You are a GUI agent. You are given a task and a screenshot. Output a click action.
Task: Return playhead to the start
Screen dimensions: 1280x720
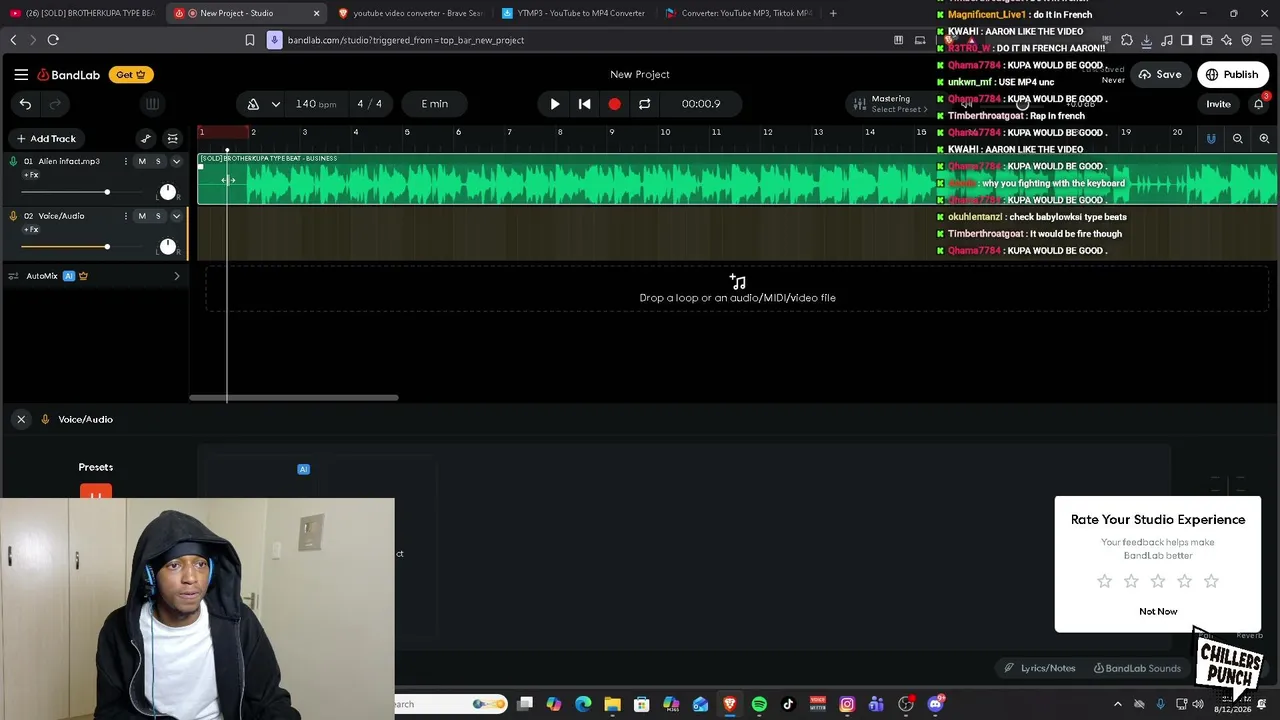click(585, 104)
